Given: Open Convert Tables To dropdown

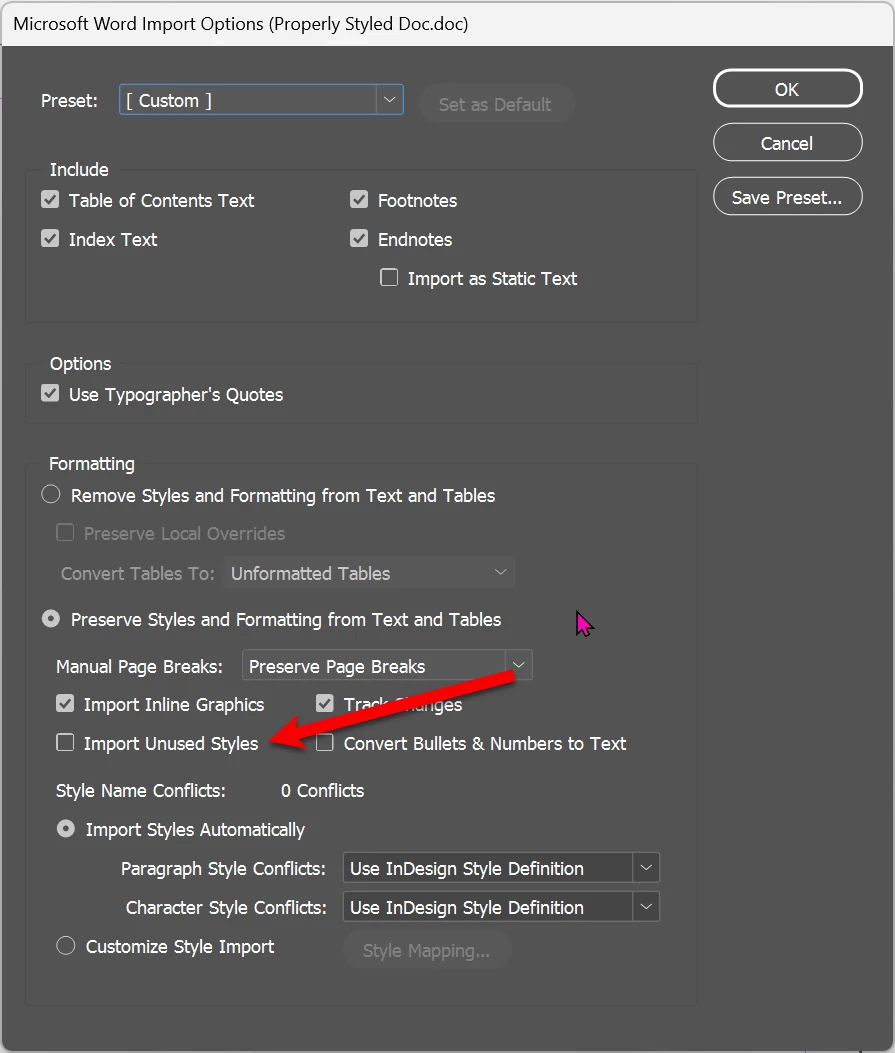Looking at the screenshot, I should (369, 573).
